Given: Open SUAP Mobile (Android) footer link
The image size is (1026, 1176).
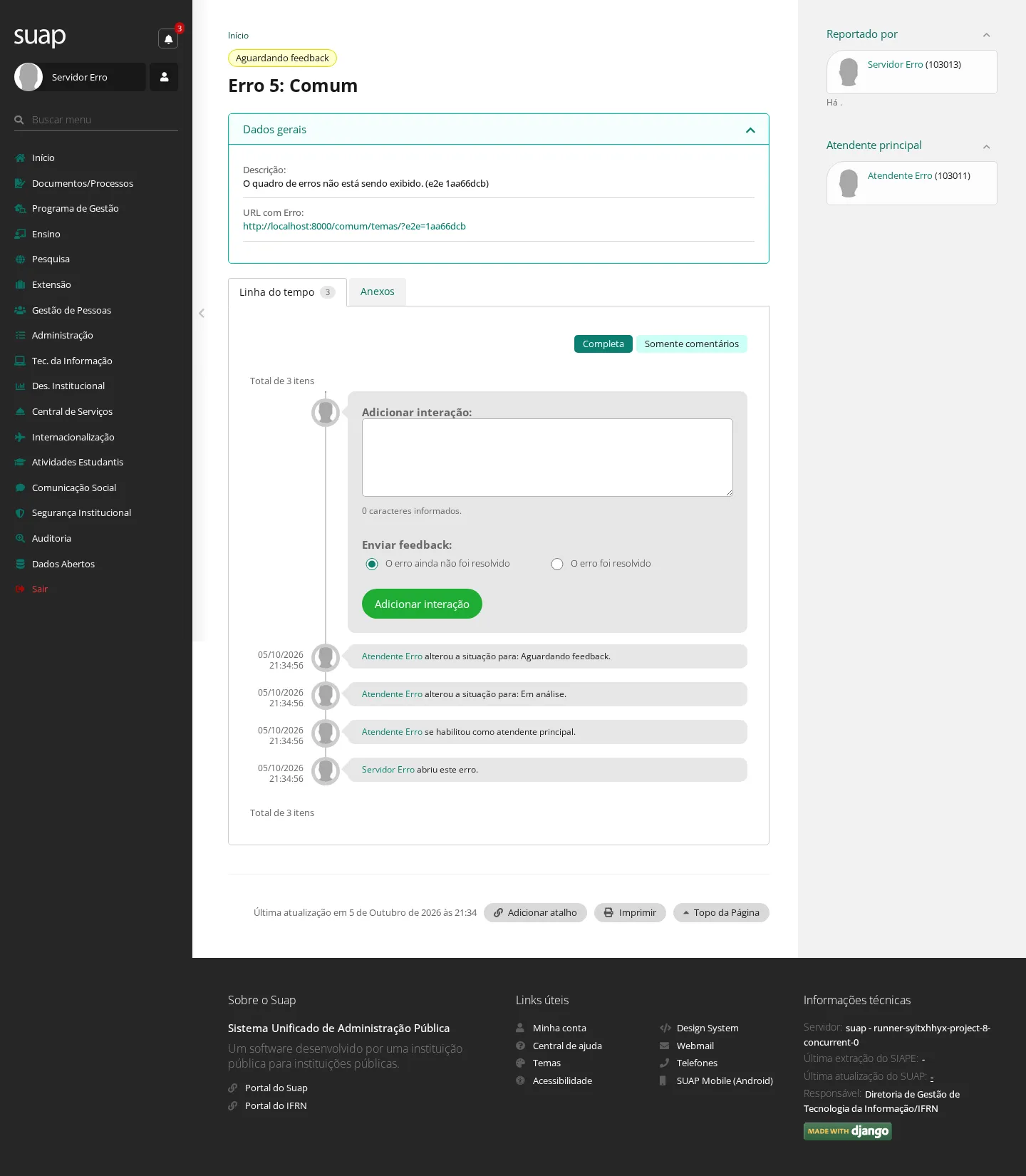Looking at the screenshot, I should pos(725,1081).
